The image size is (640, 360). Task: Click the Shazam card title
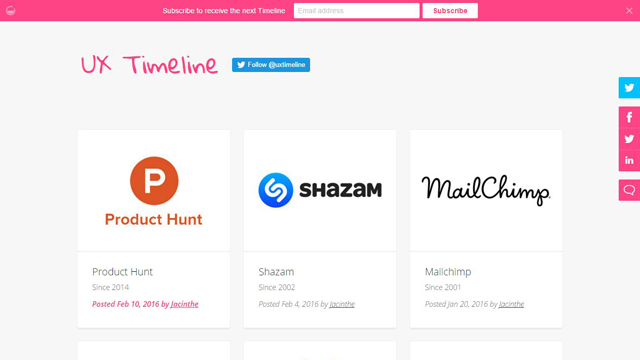point(276,272)
